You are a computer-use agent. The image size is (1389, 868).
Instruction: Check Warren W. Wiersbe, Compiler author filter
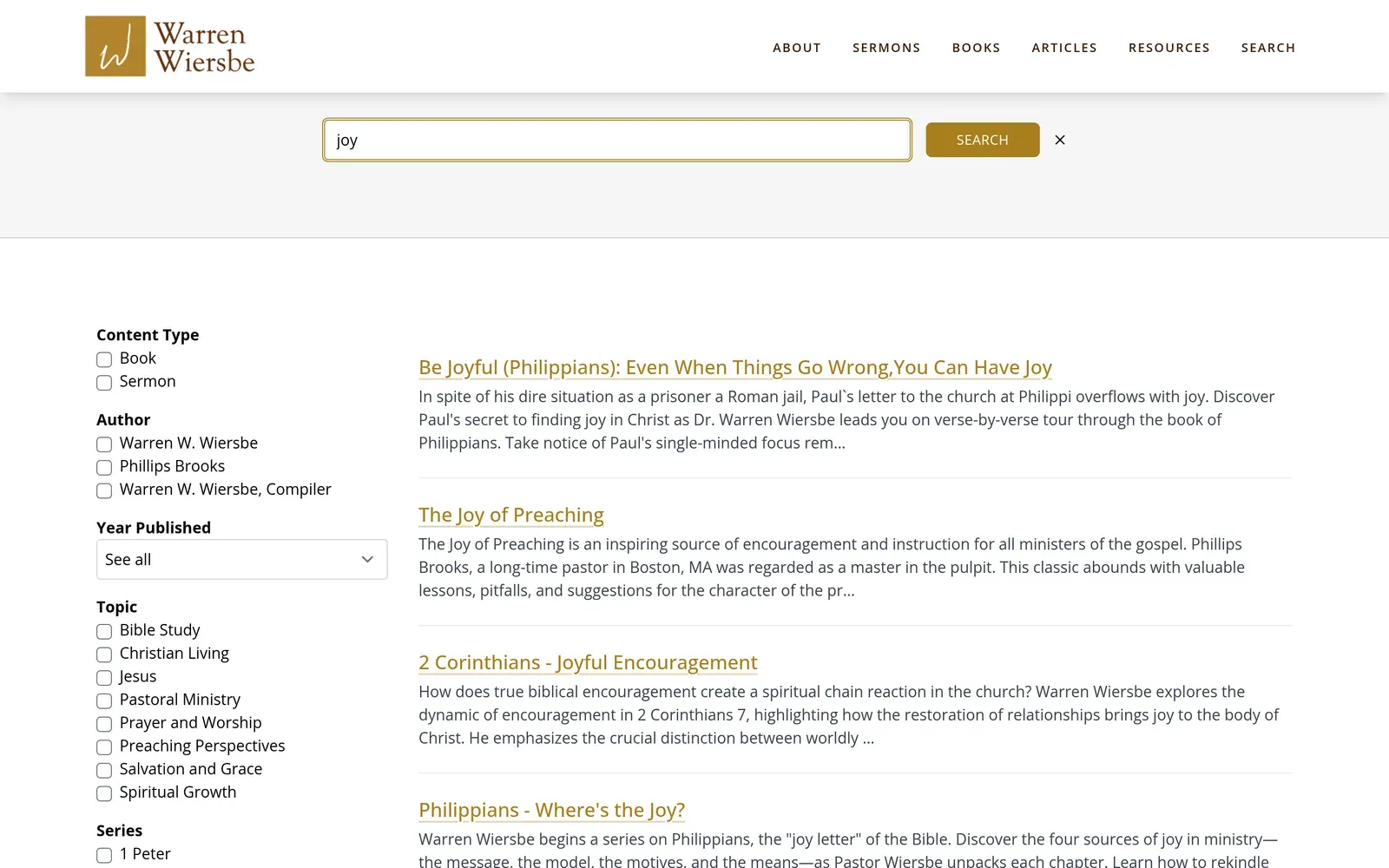pos(104,490)
